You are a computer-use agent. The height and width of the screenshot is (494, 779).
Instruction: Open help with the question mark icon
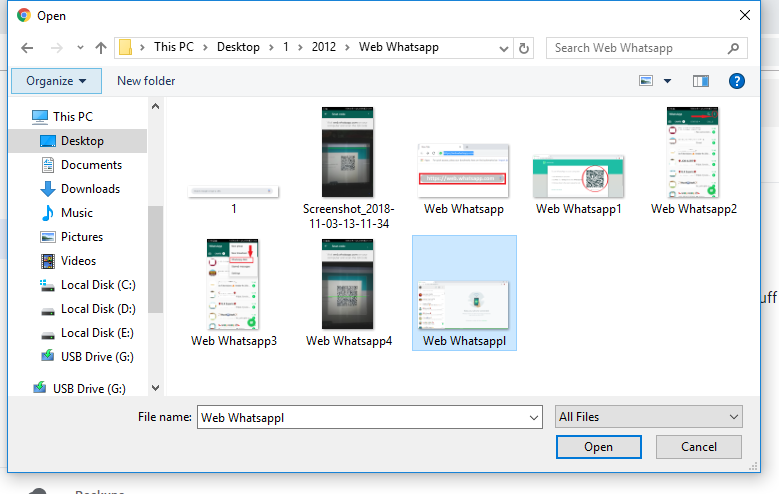point(736,81)
